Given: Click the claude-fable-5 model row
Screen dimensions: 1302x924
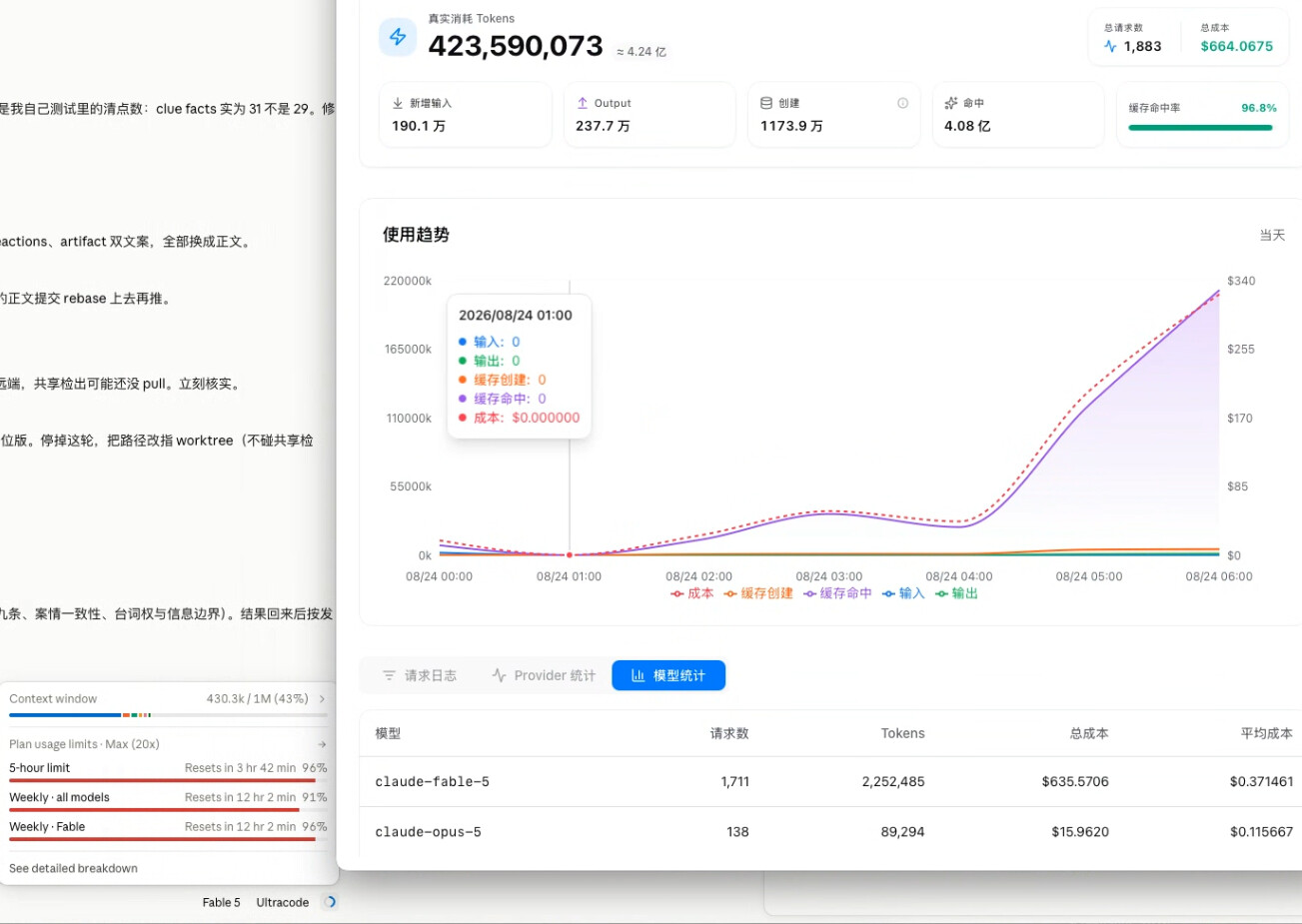Looking at the screenshot, I should coord(830,782).
